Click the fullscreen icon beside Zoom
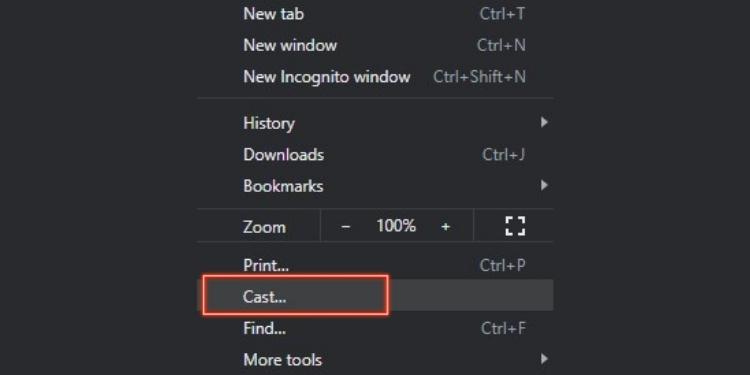This screenshot has height=375, width=750. tap(515, 226)
